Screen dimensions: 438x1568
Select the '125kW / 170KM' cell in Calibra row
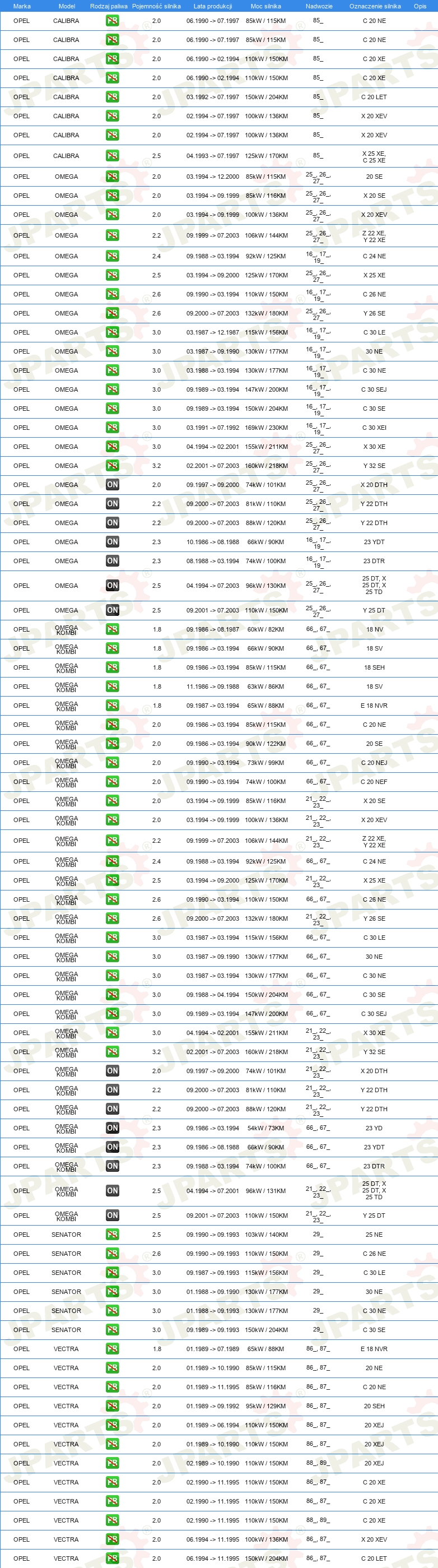coord(267,156)
